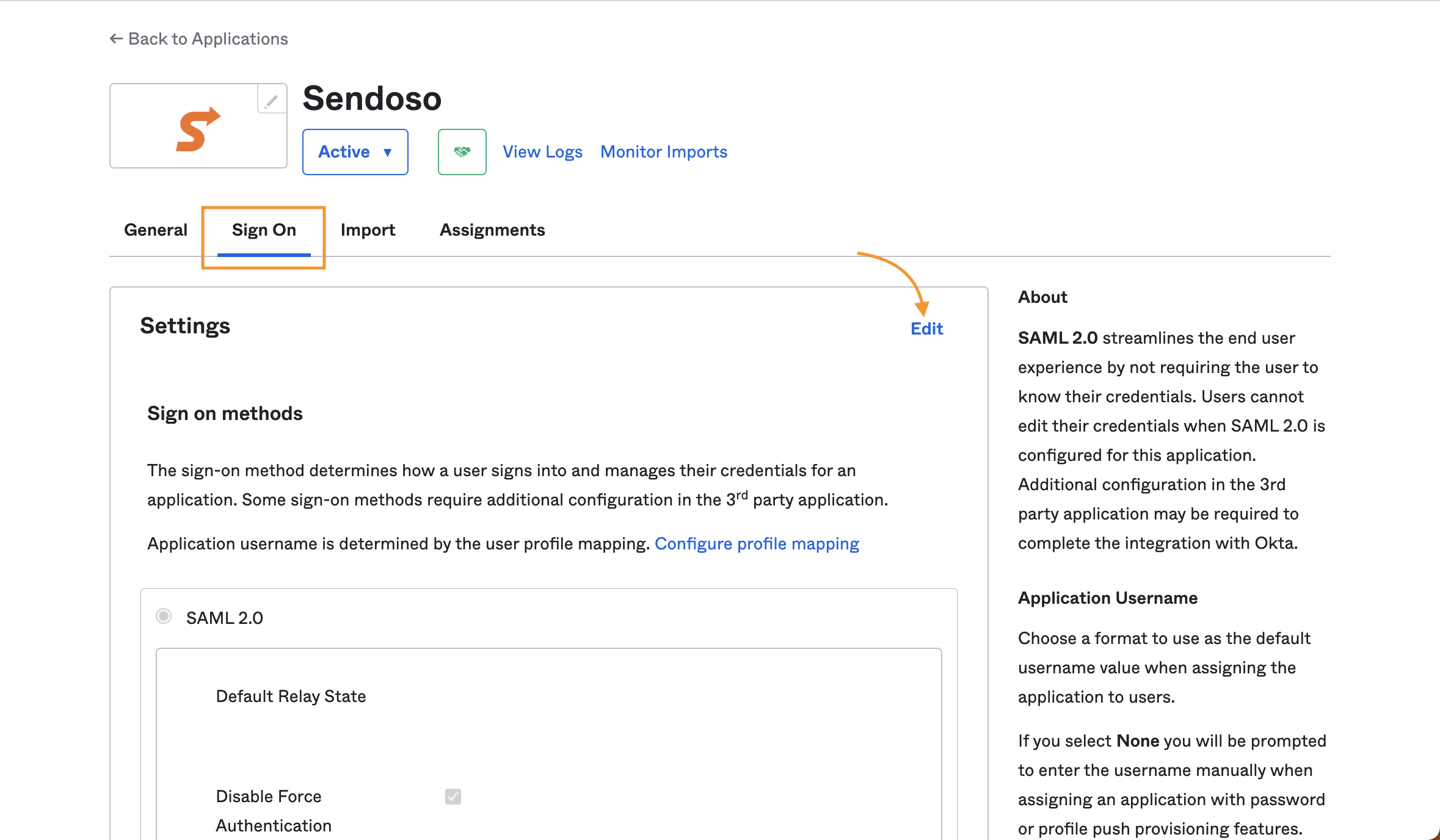Click the pencil icon to edit logo
This screenshot has width=1440, height=840.
coord(272,100)
